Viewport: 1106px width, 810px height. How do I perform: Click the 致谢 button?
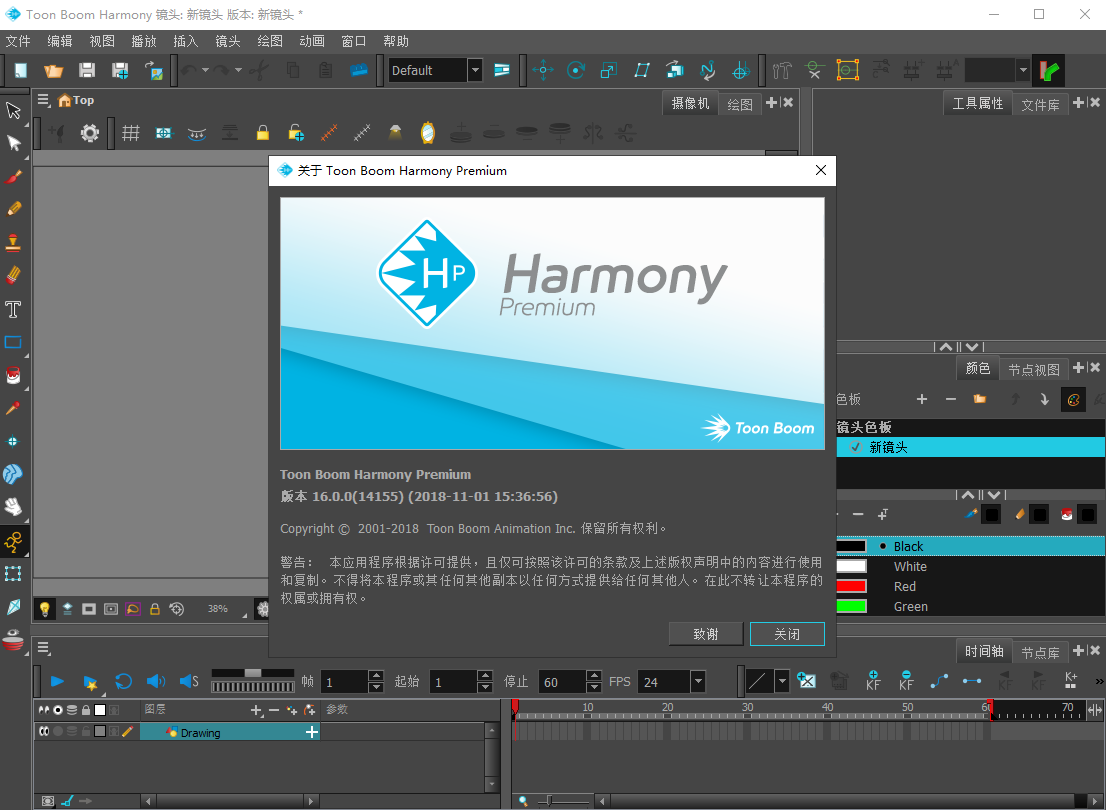click(706, 633)
